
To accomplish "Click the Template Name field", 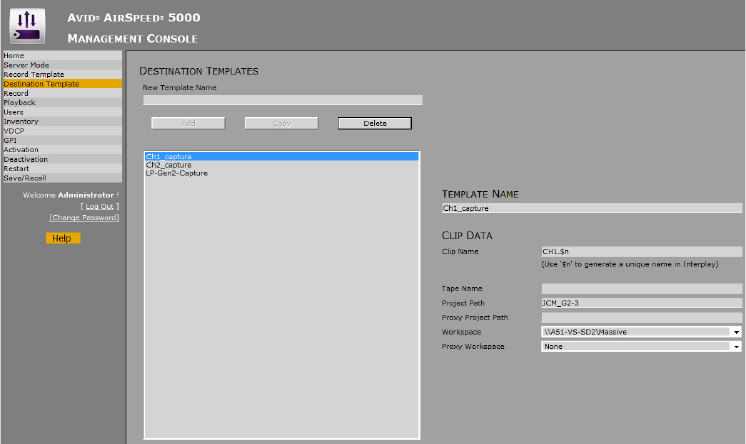I will 592,208.
